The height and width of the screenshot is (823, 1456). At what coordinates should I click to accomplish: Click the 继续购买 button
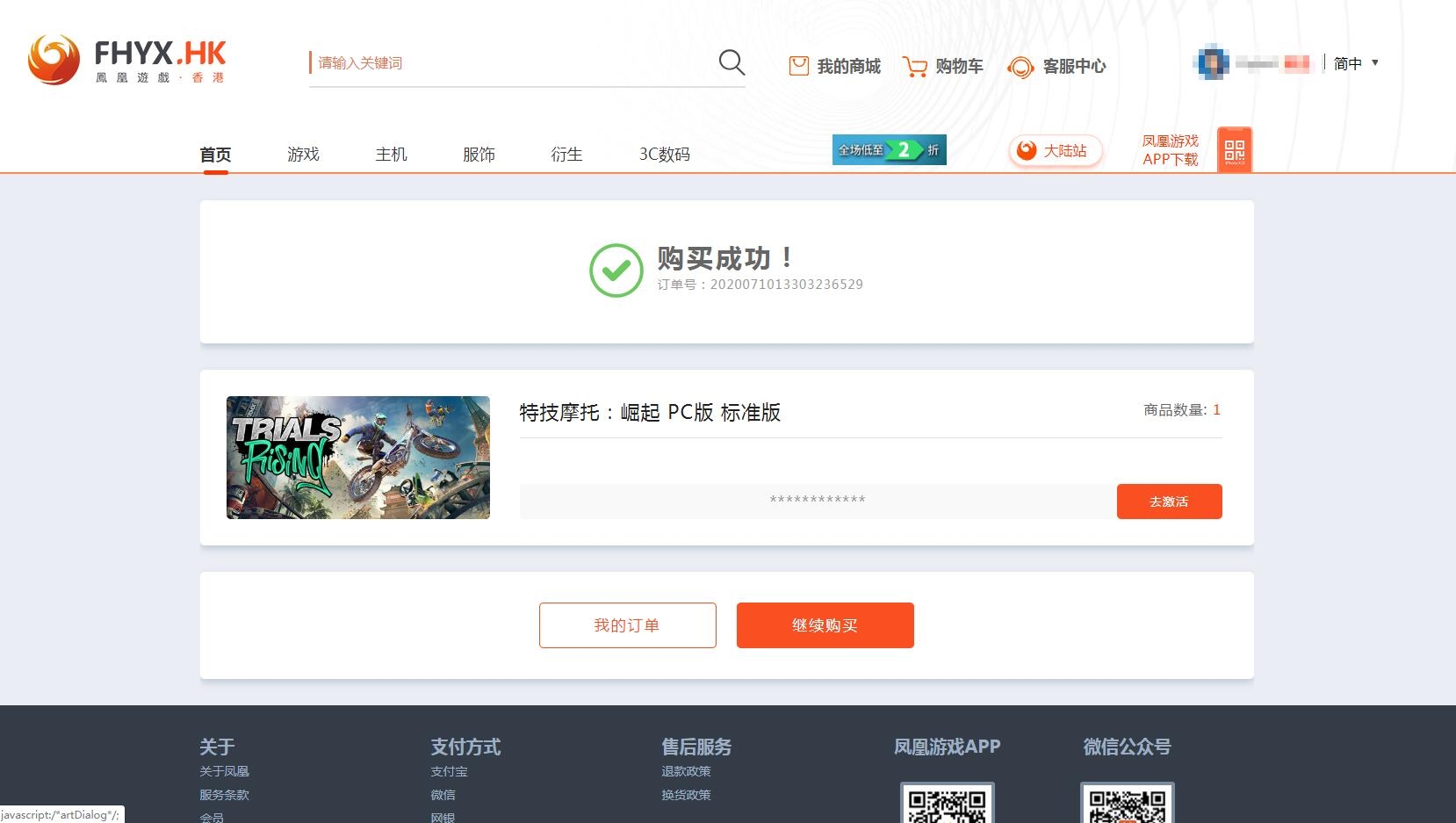(x=825, y=624)
